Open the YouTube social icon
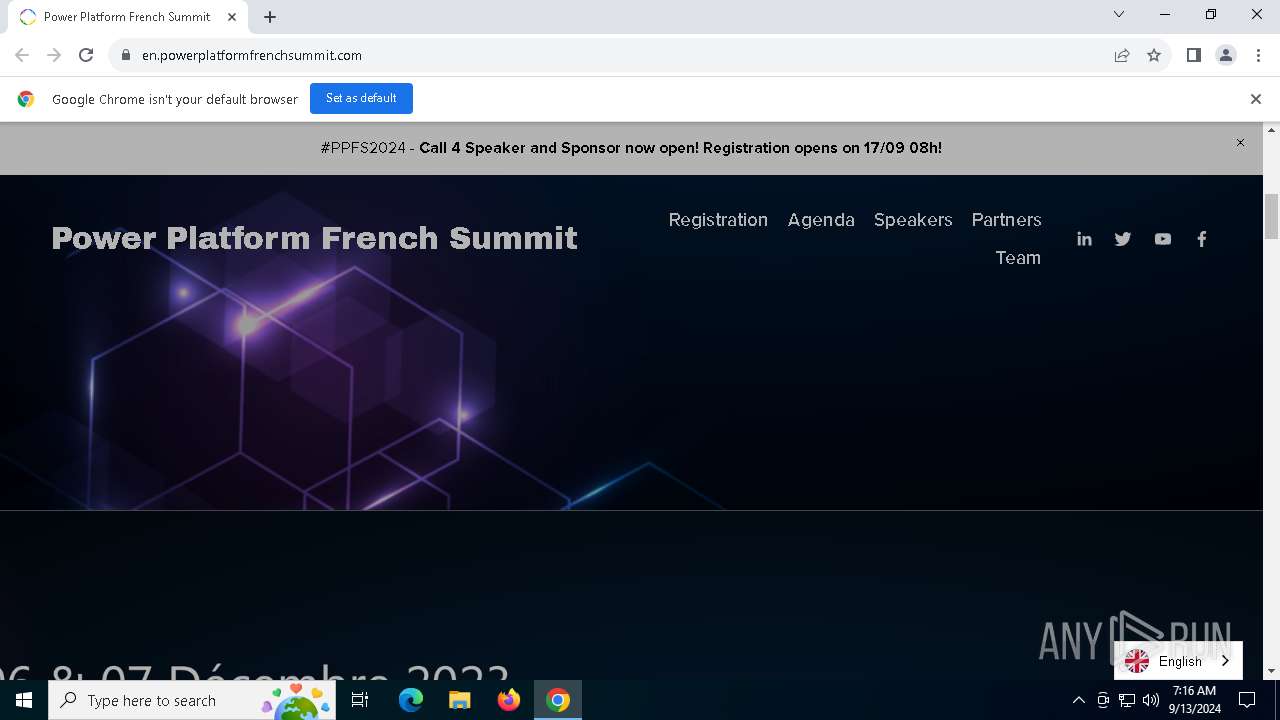 [1162, 239]
